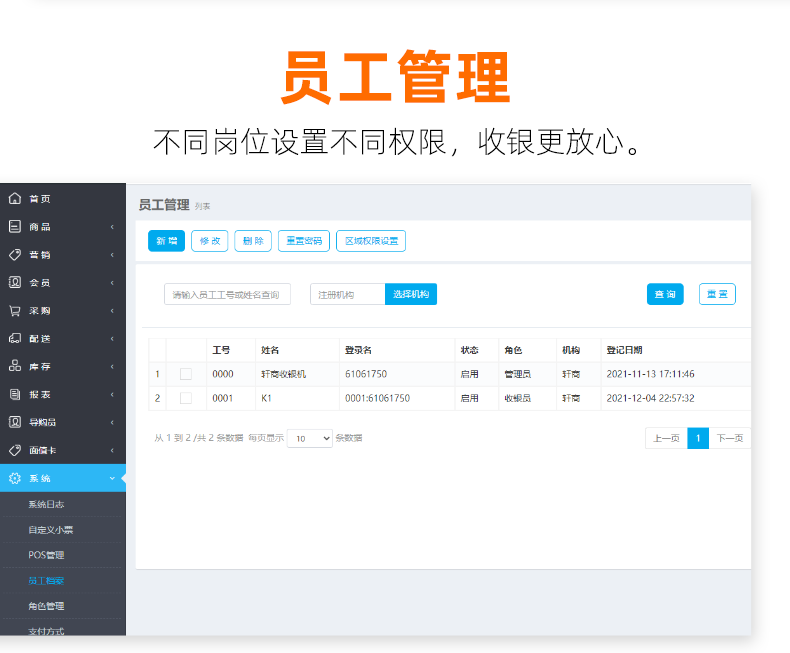Click the 工号 column header
The height and width of the screenshot is (653, 790).
click(221, 350)
